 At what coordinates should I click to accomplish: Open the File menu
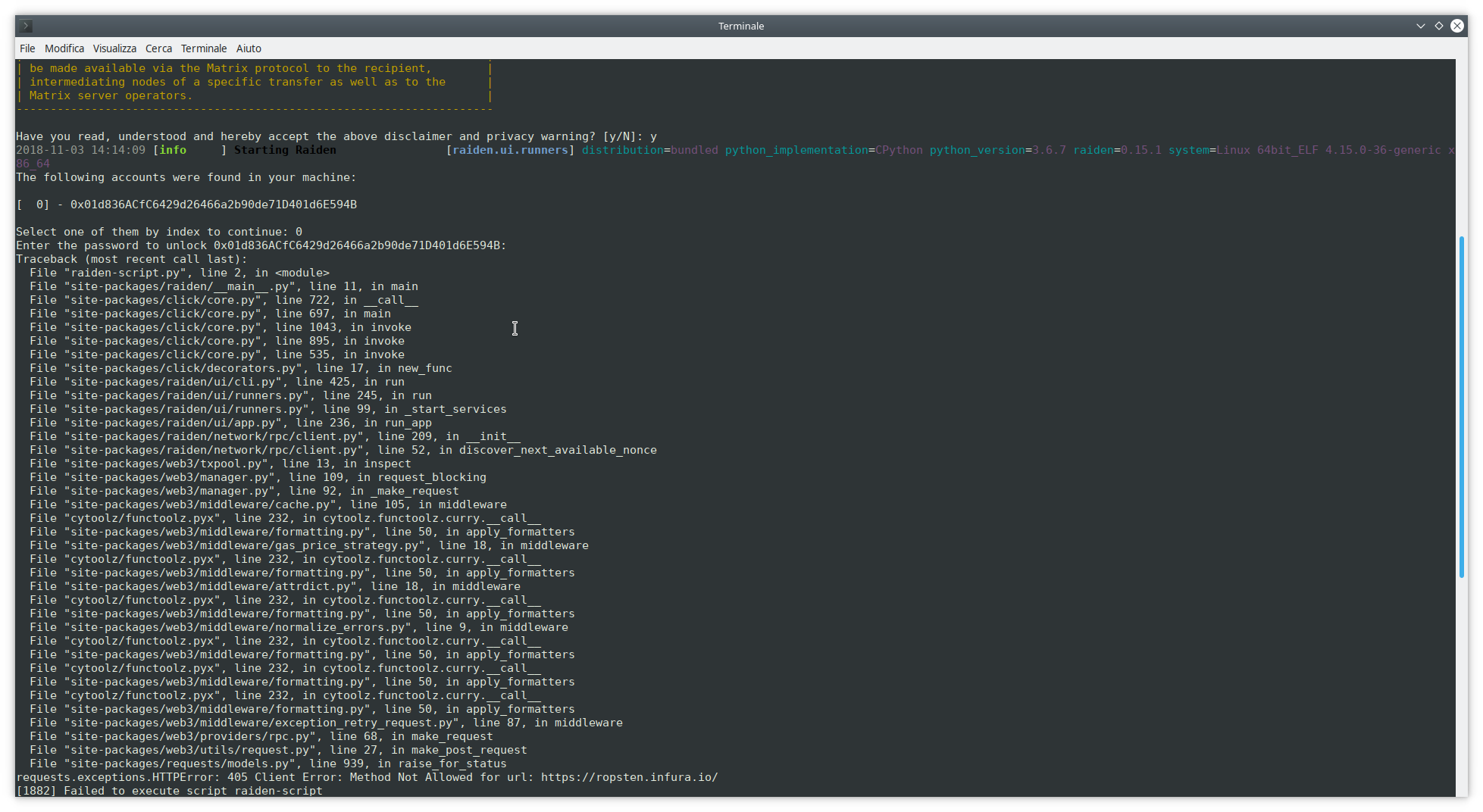(x=27, y=48)
